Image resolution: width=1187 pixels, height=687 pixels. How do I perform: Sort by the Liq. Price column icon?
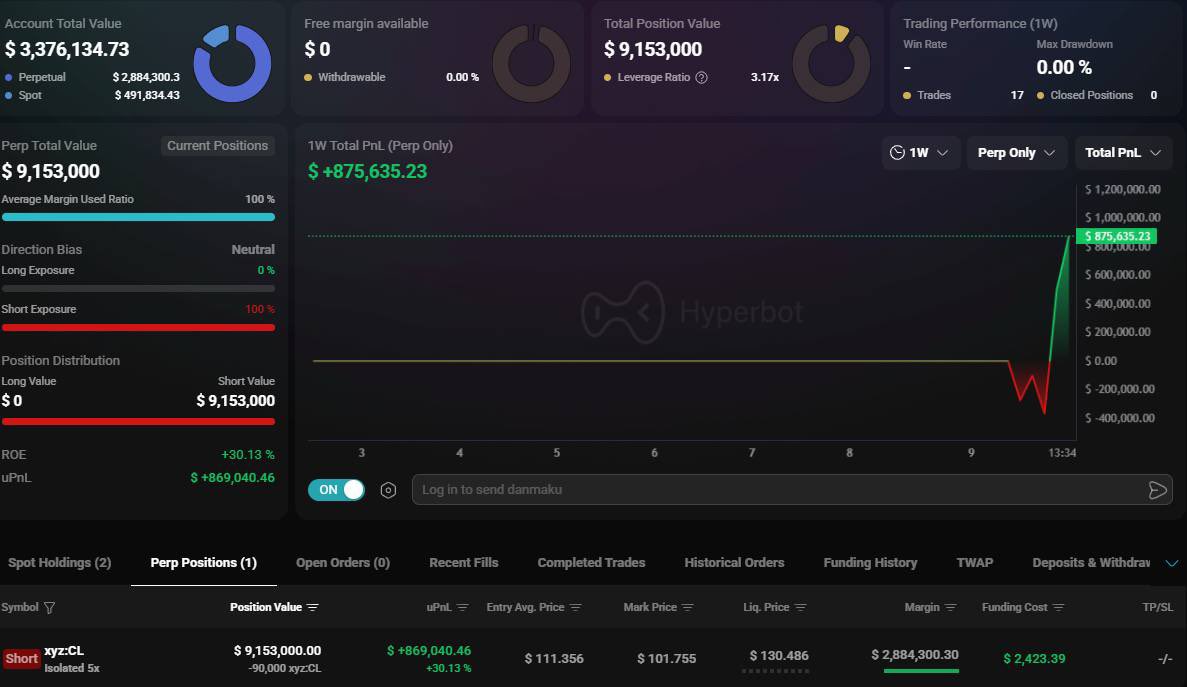point(801,608)
